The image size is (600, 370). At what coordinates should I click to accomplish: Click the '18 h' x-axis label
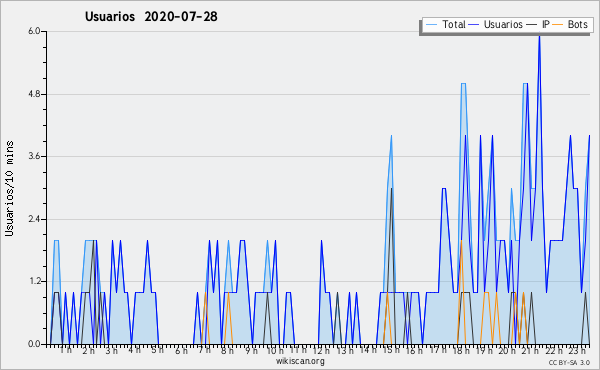pyautogui.click(x=461, y=350)
